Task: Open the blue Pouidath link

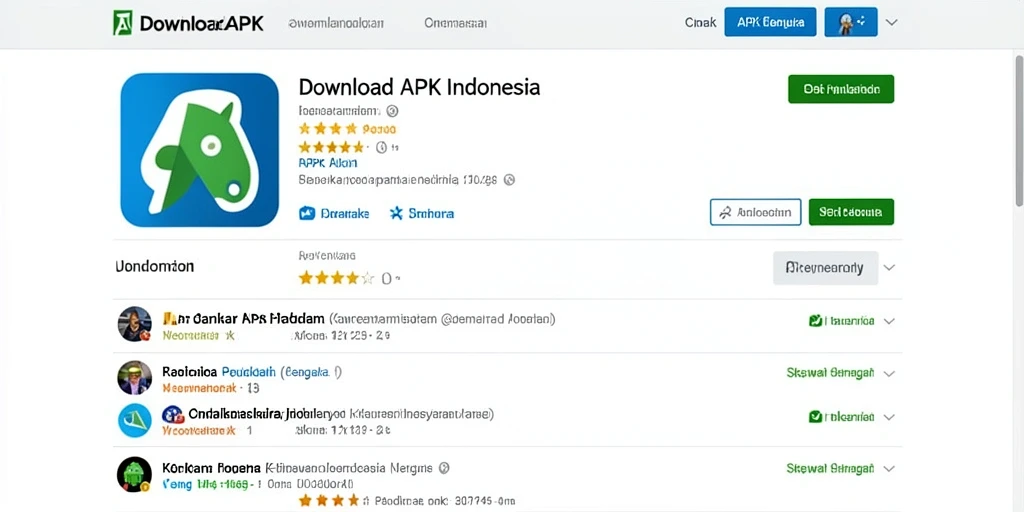Action: [x=248, y=372]
